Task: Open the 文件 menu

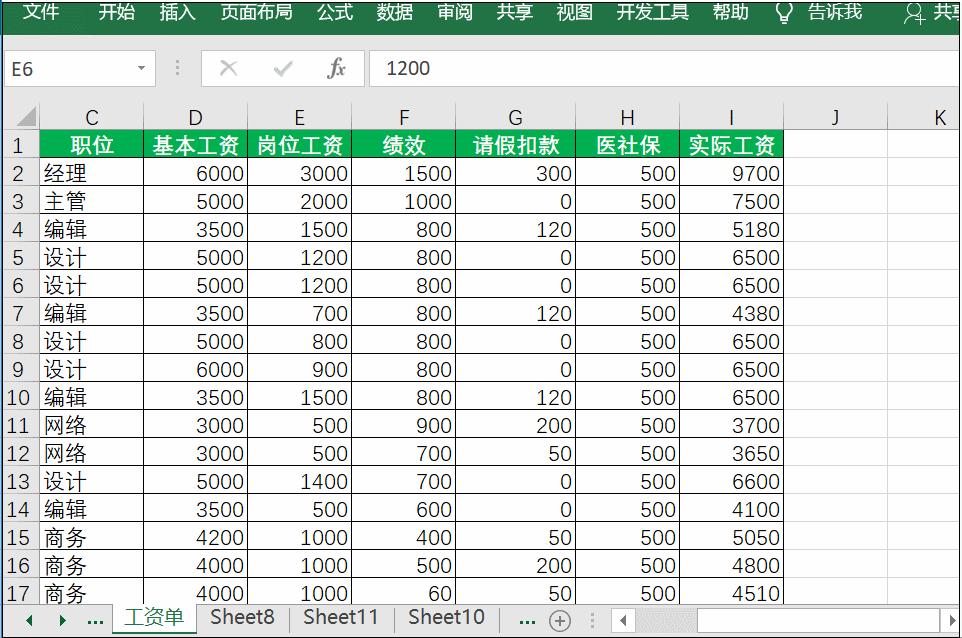Action: 41,13
